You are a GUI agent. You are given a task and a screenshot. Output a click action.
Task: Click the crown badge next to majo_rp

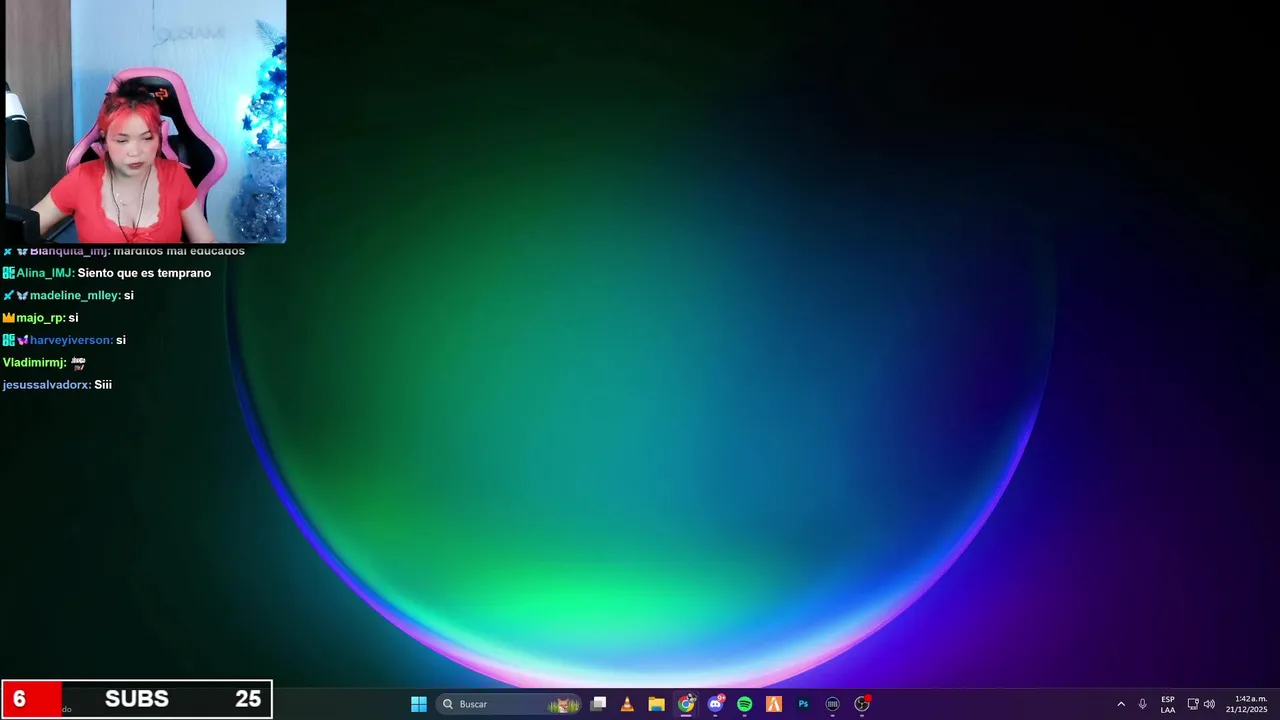click(8, 318)
